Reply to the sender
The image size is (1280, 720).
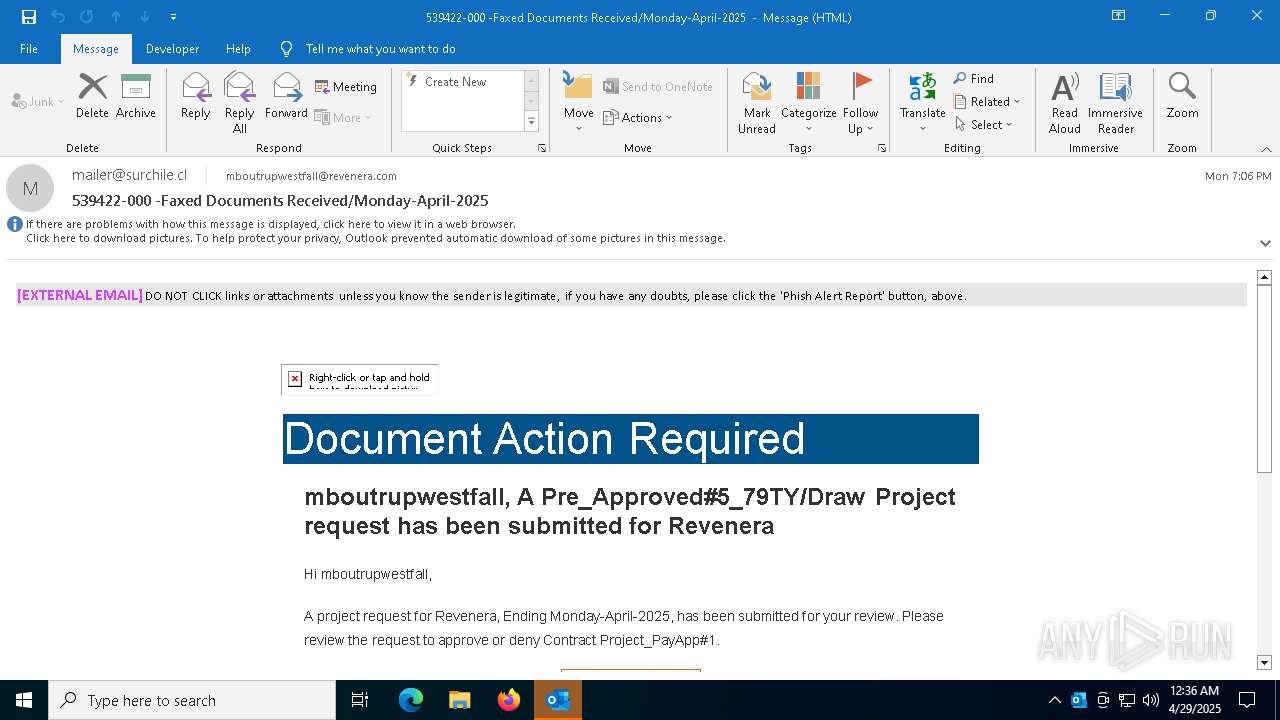(x=196, y=96)
